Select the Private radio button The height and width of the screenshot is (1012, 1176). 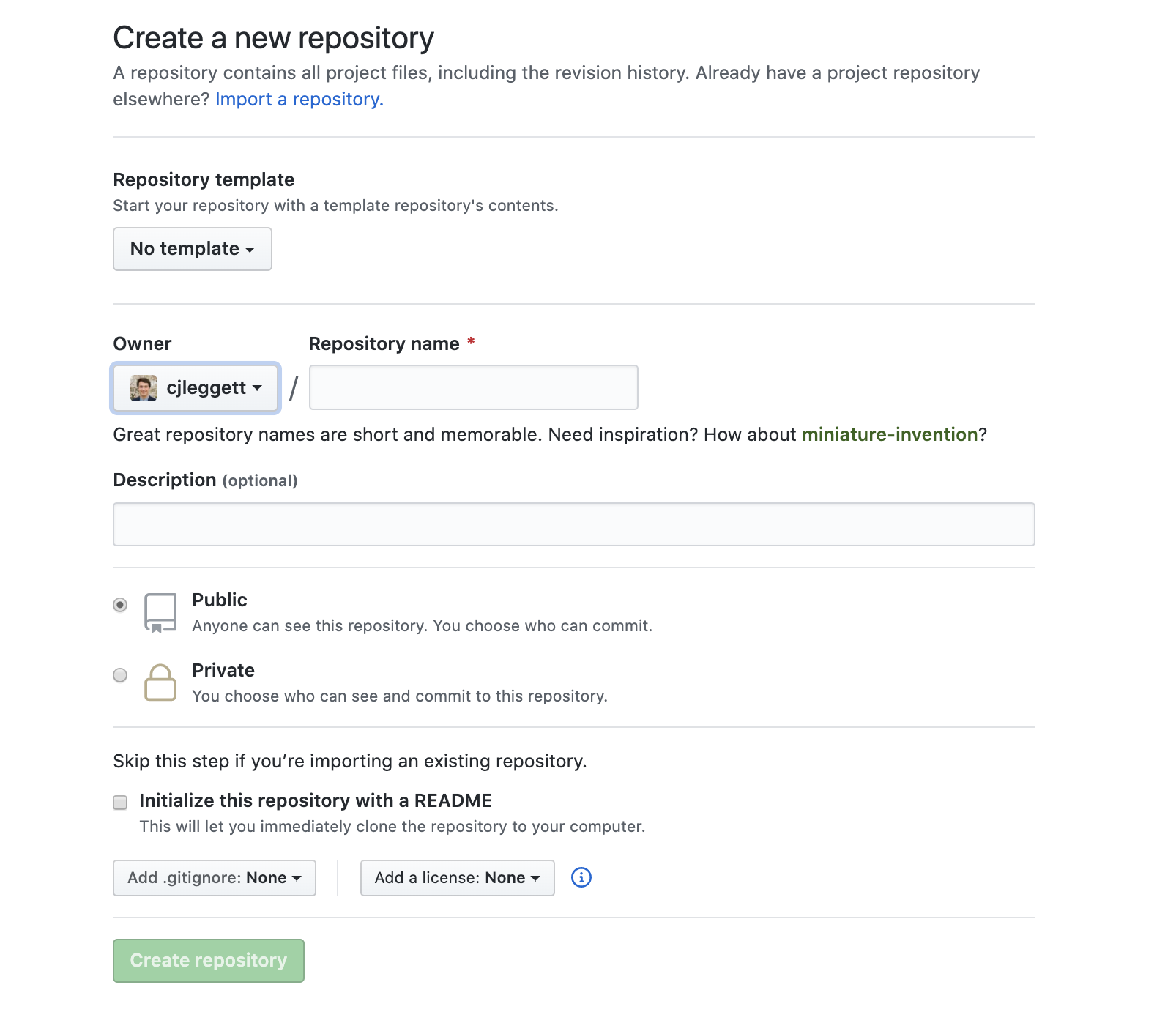[120, 675]
